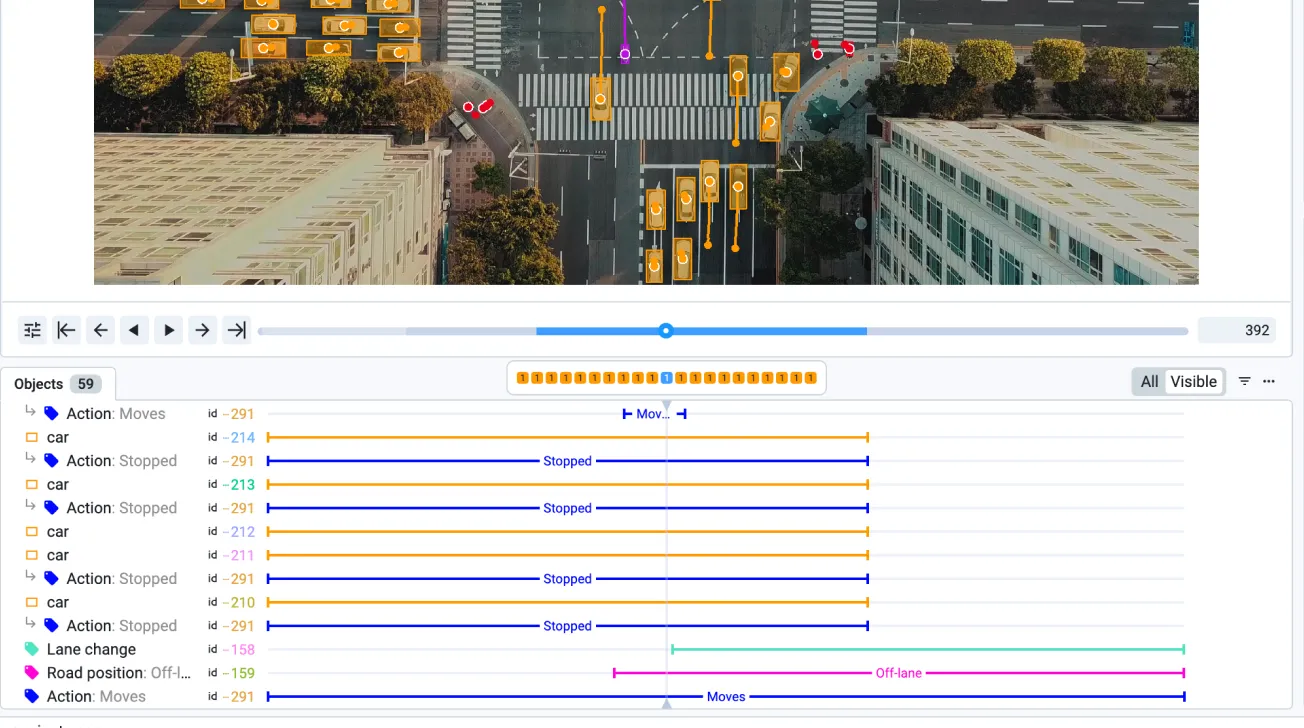Viewport: 1304px width, 728px height.
Task: Click the frame number field showing 392
Action: click(x=1237, y=330)
